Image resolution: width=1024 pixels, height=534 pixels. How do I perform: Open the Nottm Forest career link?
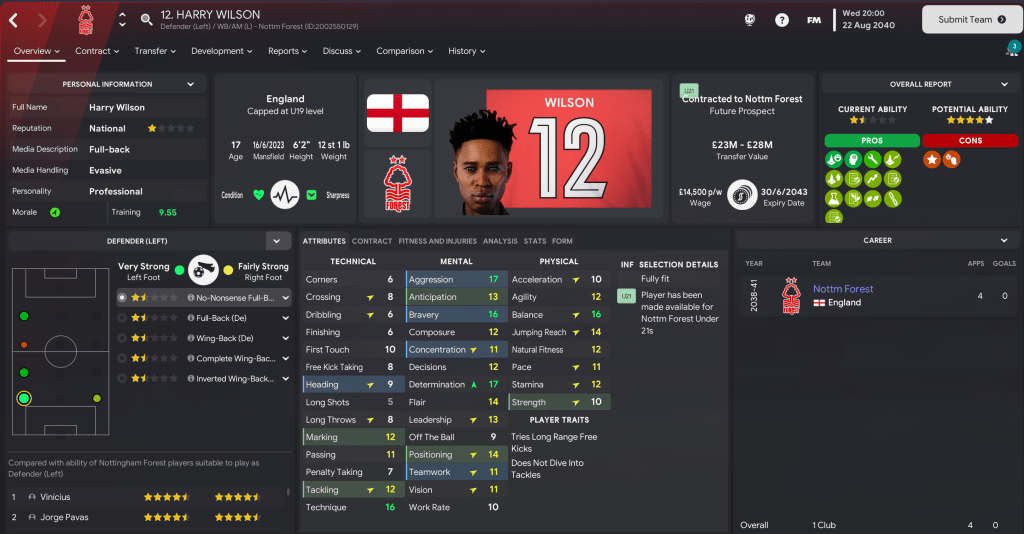point(842,289)
